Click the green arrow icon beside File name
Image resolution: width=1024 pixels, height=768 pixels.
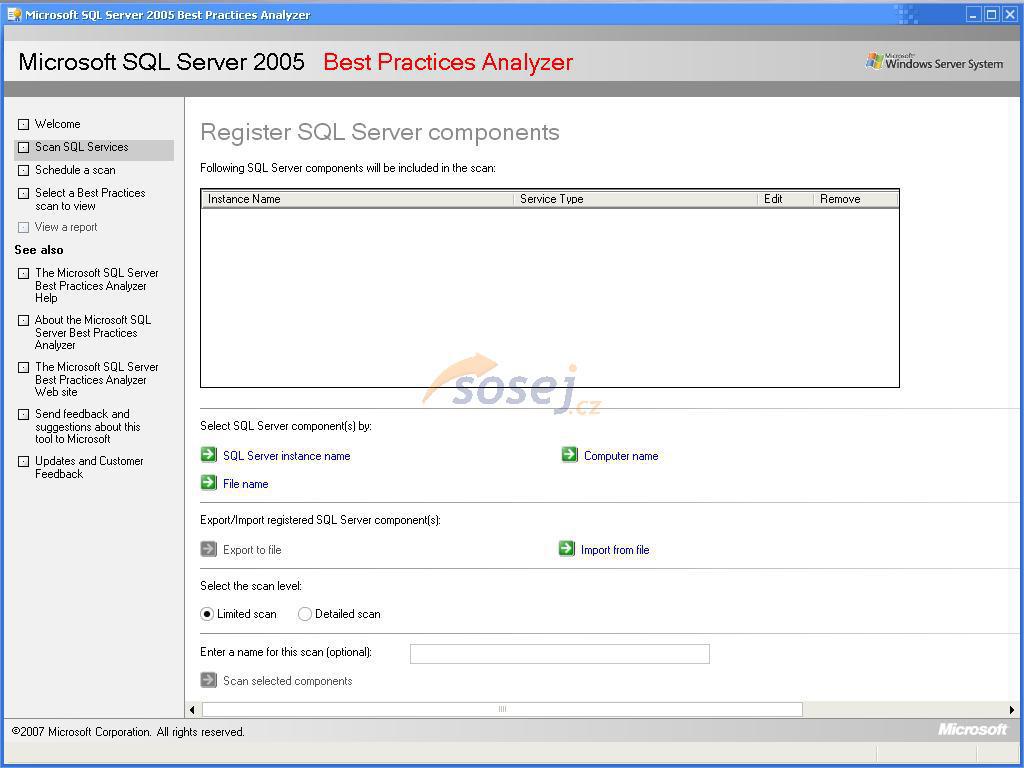click(208, 483)
